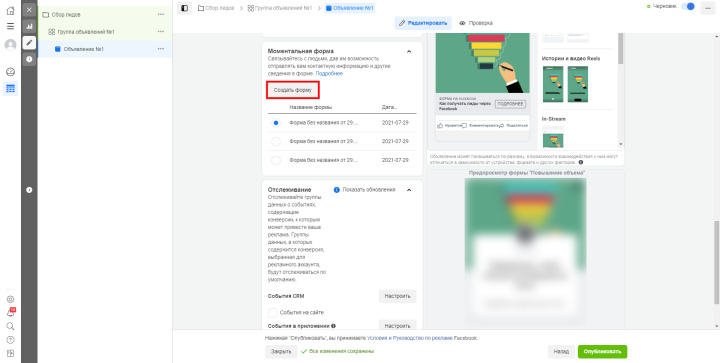
Task: Open the hamburger menu icon
Action: [10, 26]
